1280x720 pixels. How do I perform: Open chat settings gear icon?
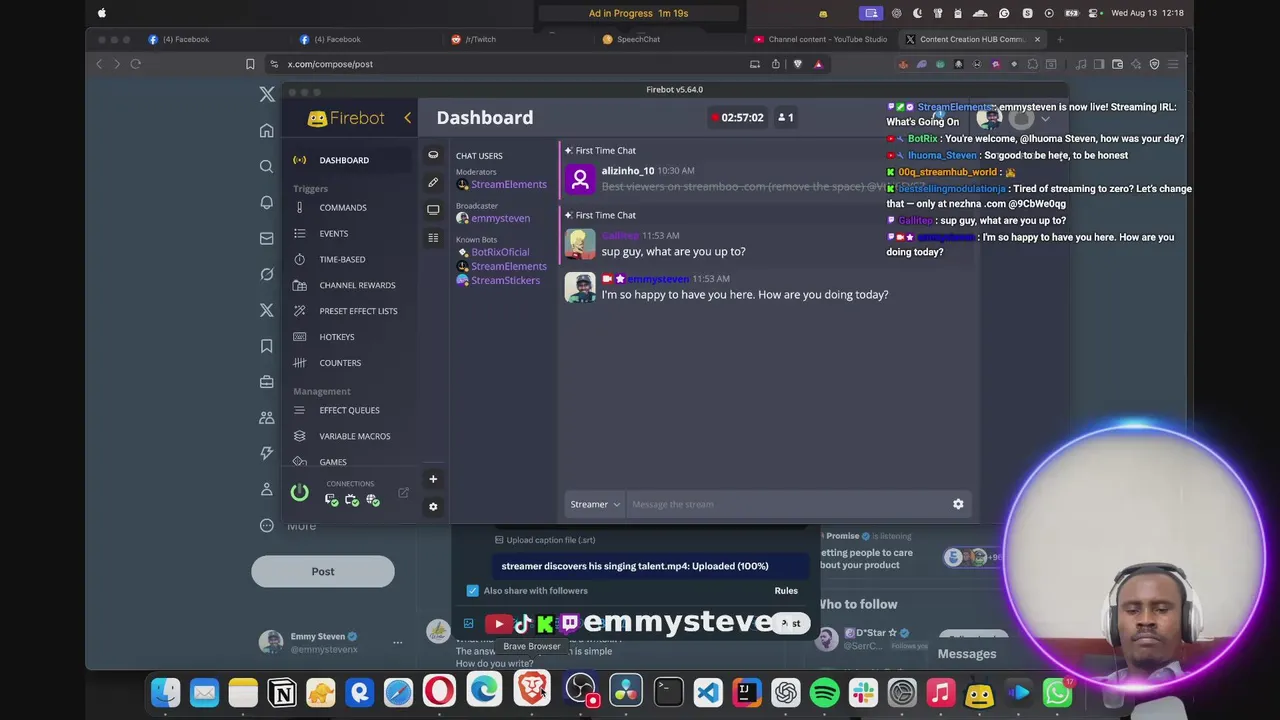958,504
